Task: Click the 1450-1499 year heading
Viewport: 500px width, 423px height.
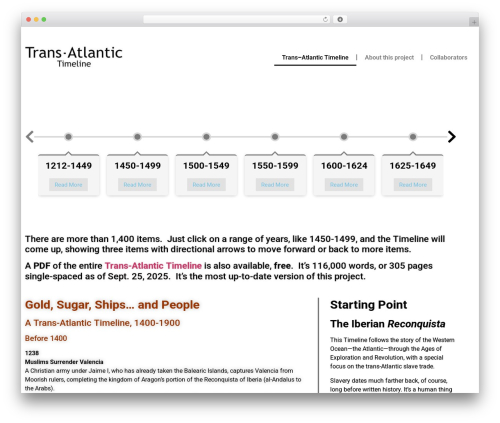Action: (x=137, y=166)
